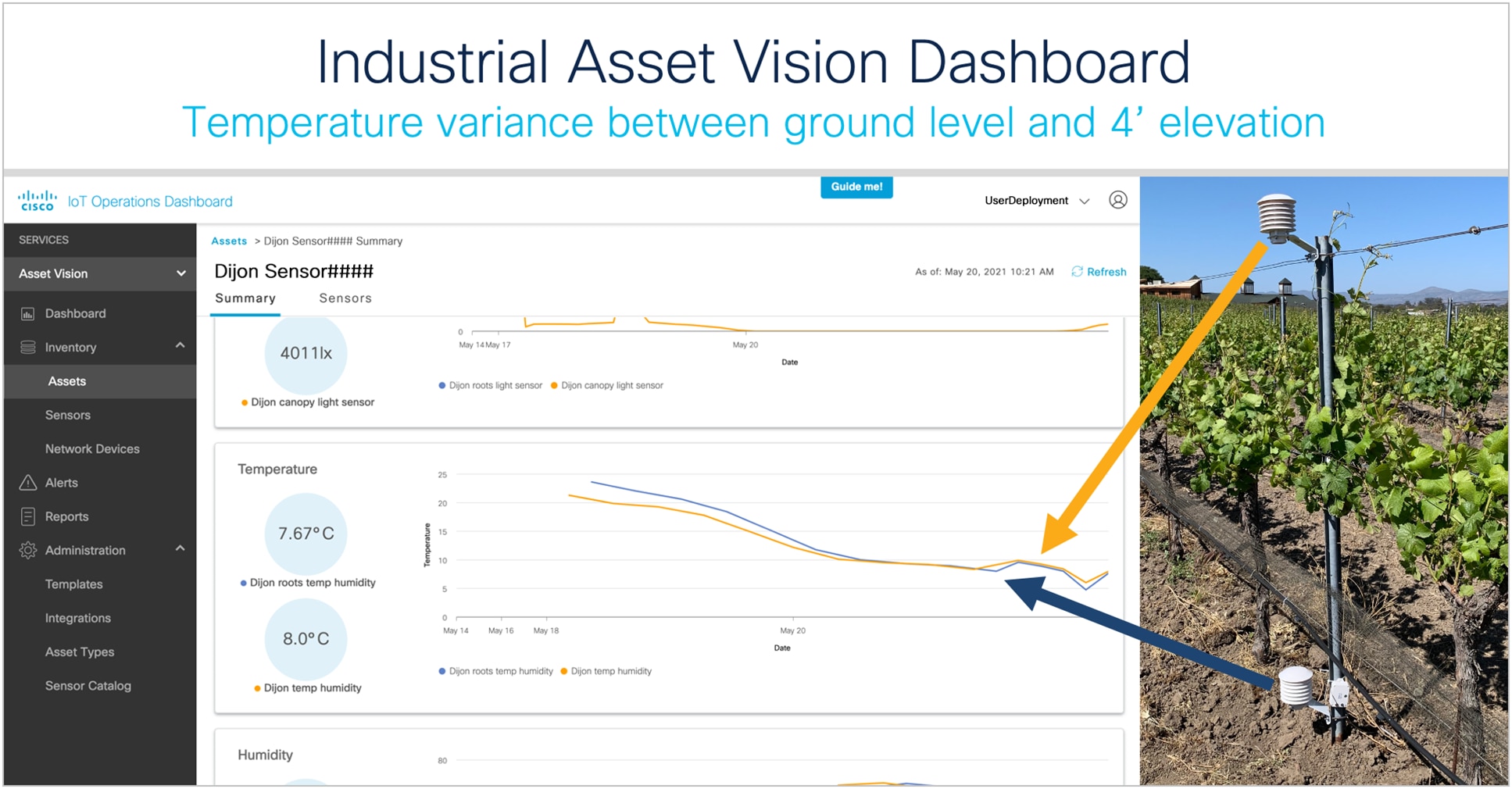Click the SERVICES sidebar label

44,240
